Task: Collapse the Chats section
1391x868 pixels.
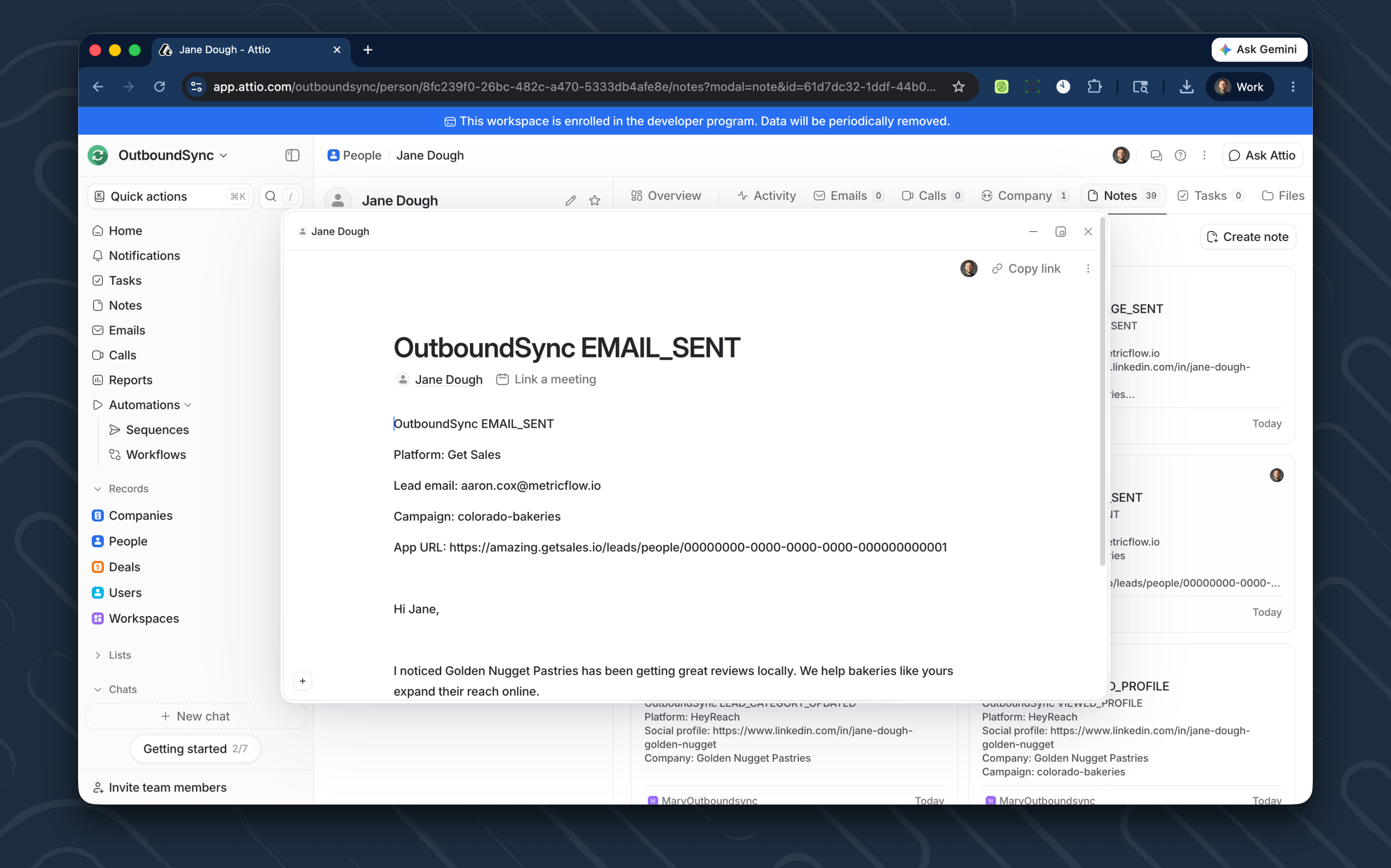Action: pos(98,690)
